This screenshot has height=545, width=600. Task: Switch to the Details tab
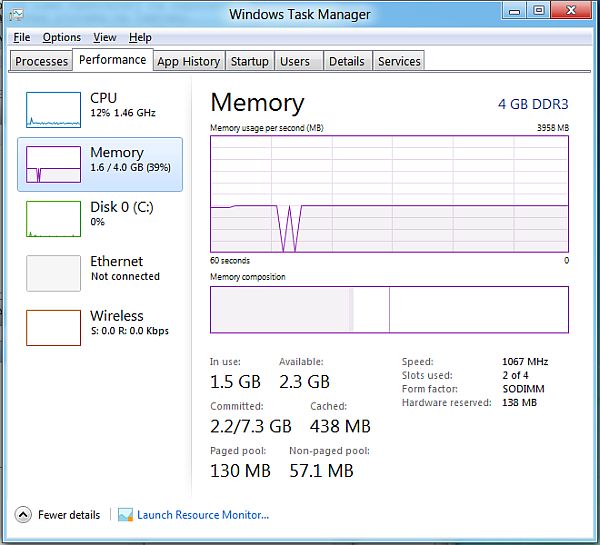click(346, 61)
